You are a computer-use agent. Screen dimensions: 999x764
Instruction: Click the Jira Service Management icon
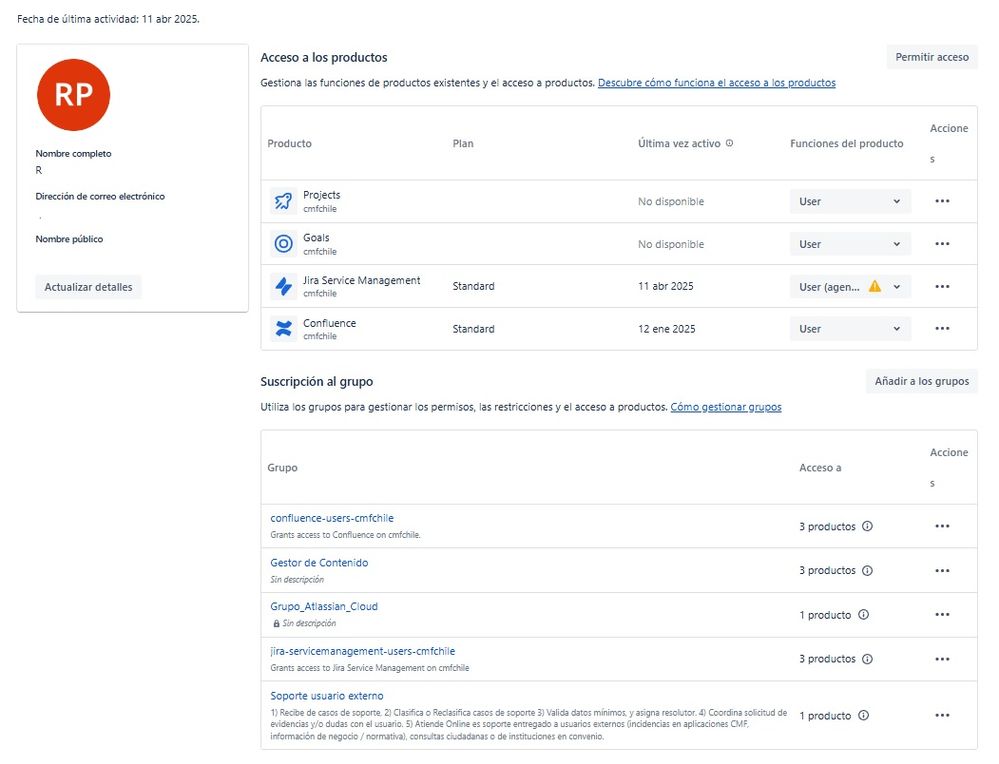[x=283, y=287]
